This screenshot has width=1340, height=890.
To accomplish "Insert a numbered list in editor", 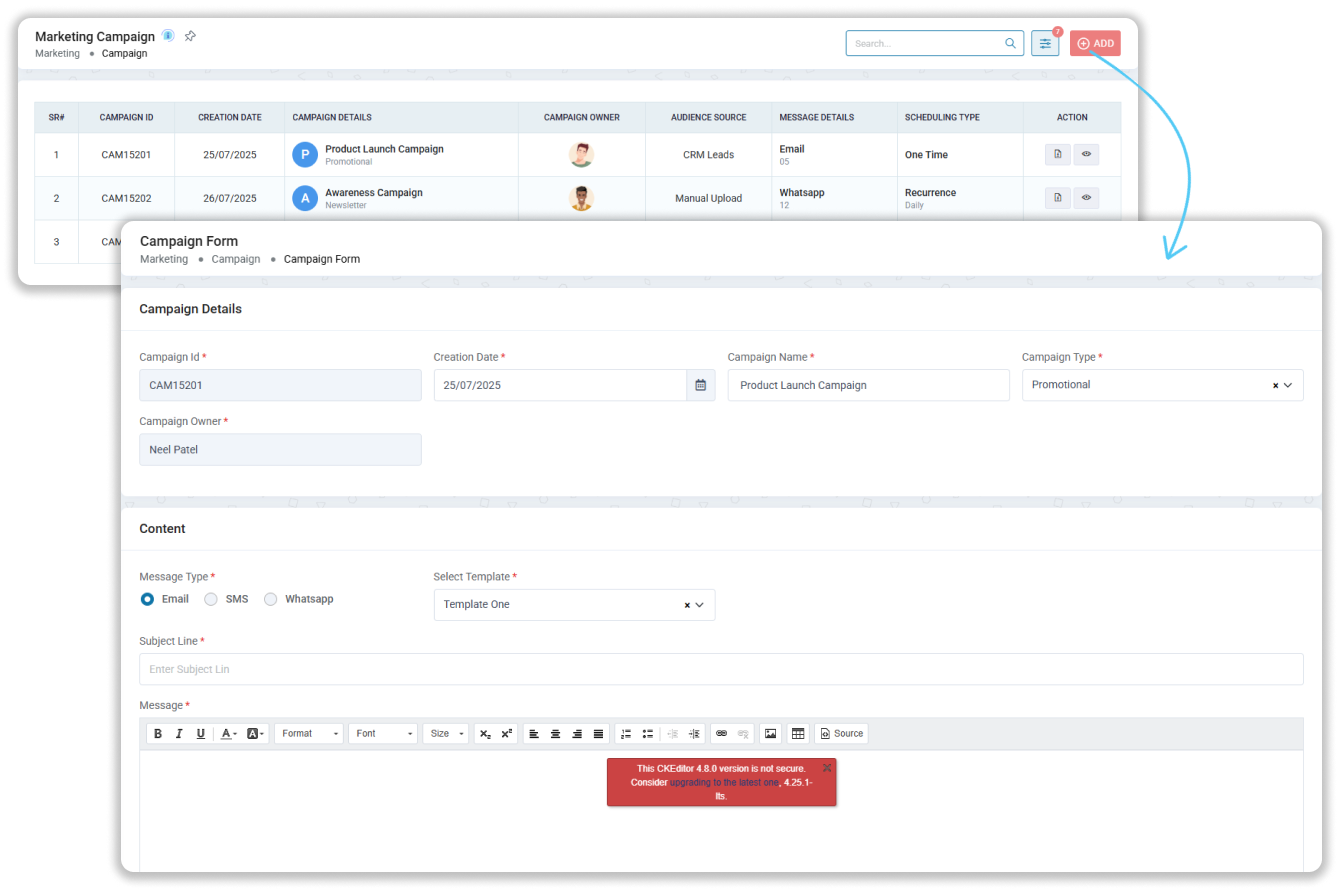I will [x=626, y=734].
